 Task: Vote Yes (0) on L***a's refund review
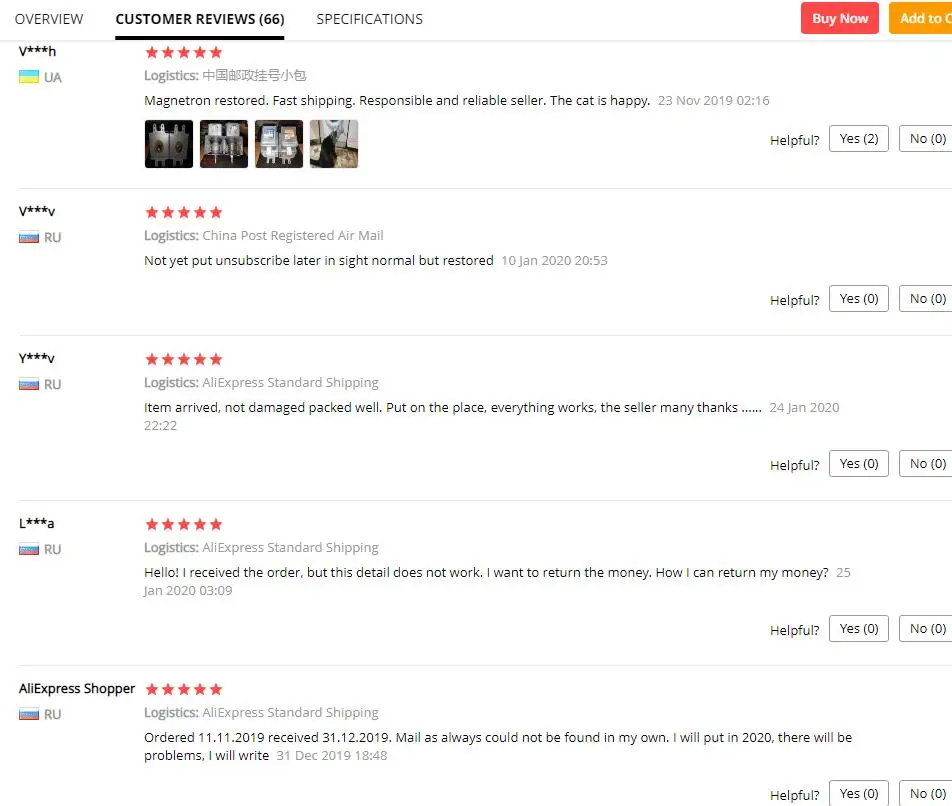pos(858,629)
